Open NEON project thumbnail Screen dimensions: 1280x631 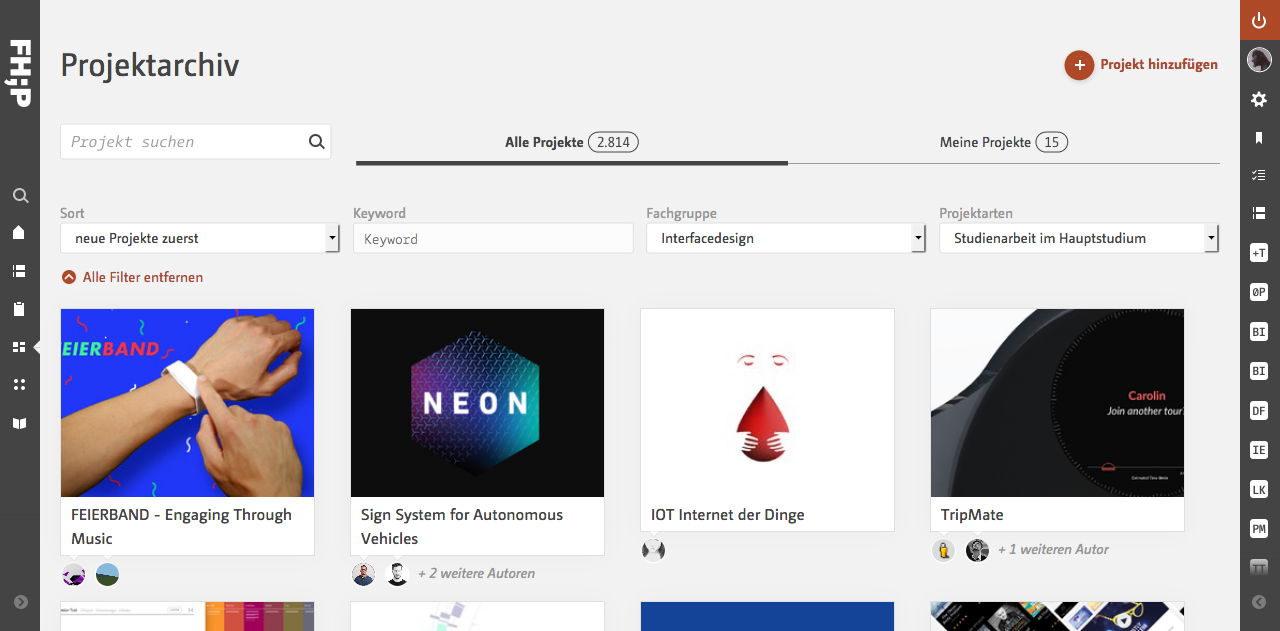478,403
